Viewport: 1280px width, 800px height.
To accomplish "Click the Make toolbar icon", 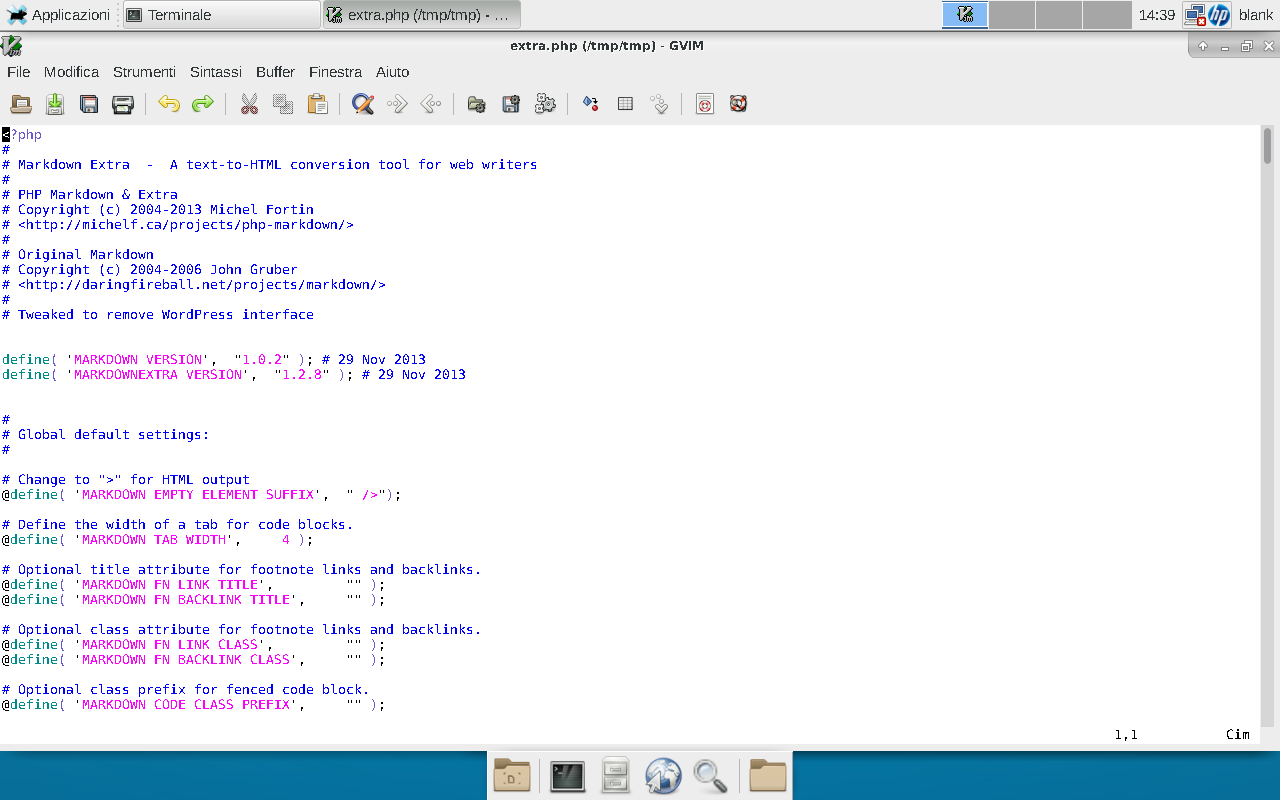I will point(591,104).
